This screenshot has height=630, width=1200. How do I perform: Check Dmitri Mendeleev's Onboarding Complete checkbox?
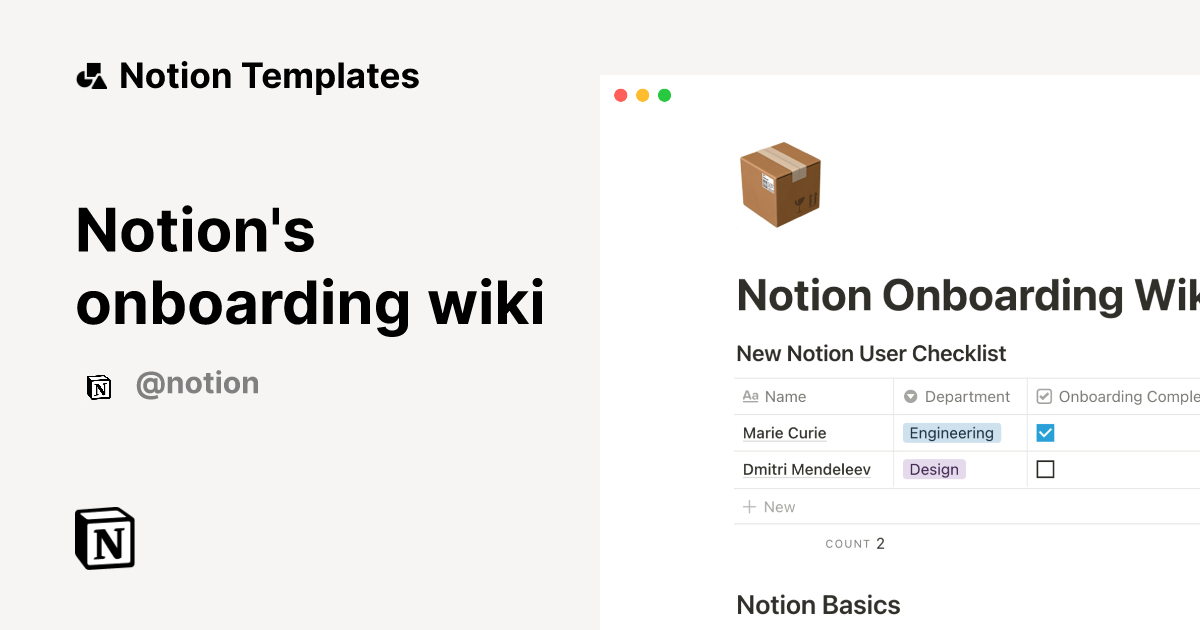(1045, 468)
